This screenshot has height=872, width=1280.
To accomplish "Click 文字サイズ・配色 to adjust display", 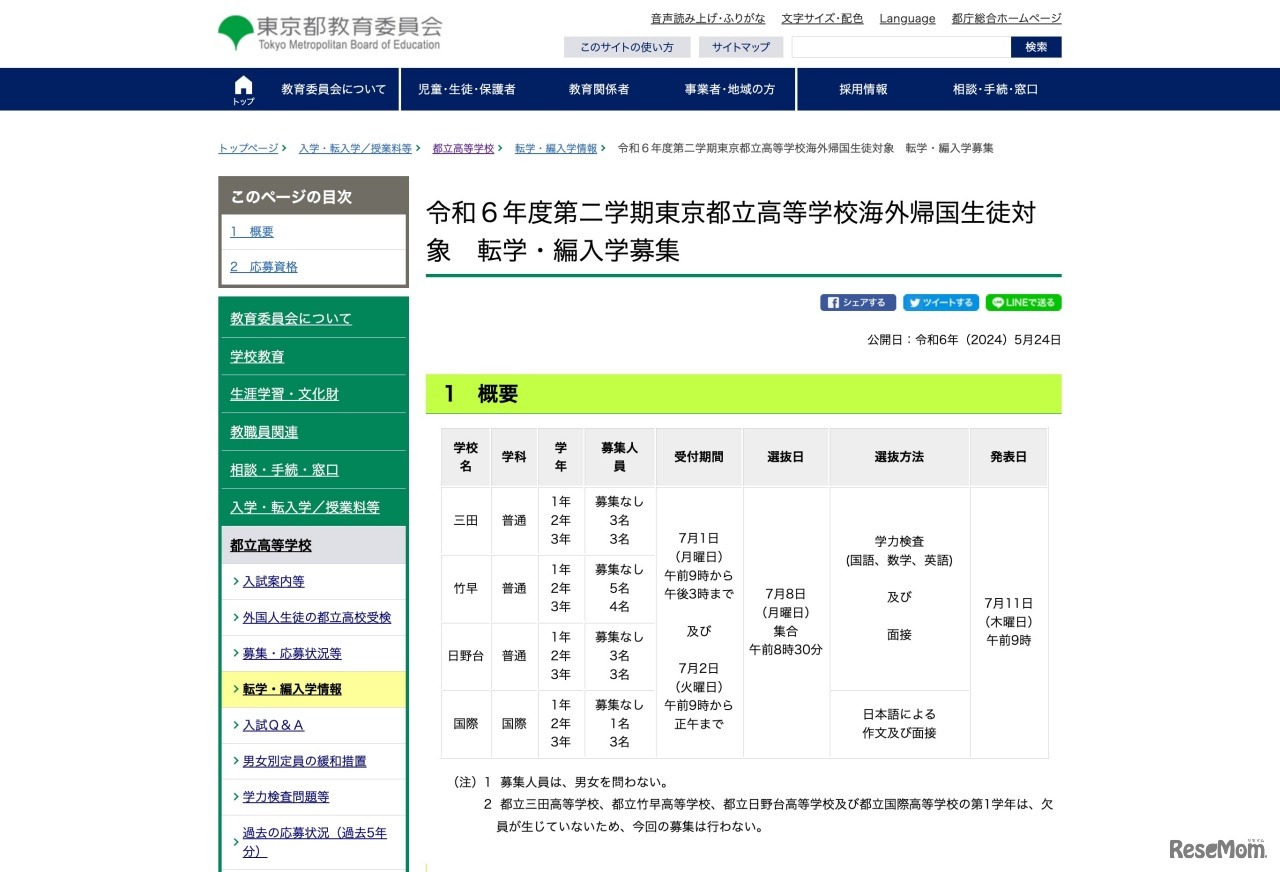I will click(822, 18).
